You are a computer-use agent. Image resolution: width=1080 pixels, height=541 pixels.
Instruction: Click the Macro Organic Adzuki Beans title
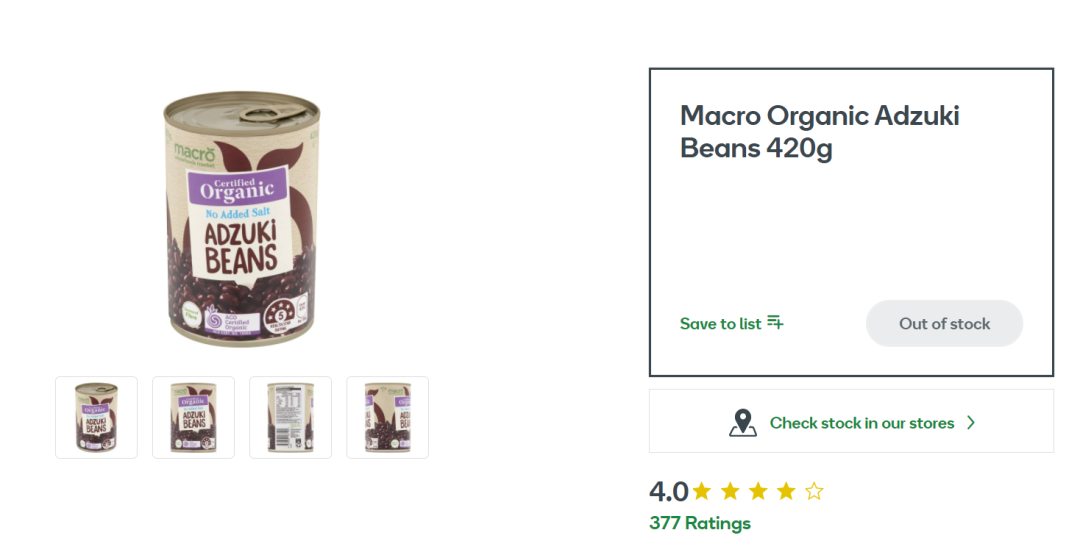pyautogui.click(x=819, y=131)
